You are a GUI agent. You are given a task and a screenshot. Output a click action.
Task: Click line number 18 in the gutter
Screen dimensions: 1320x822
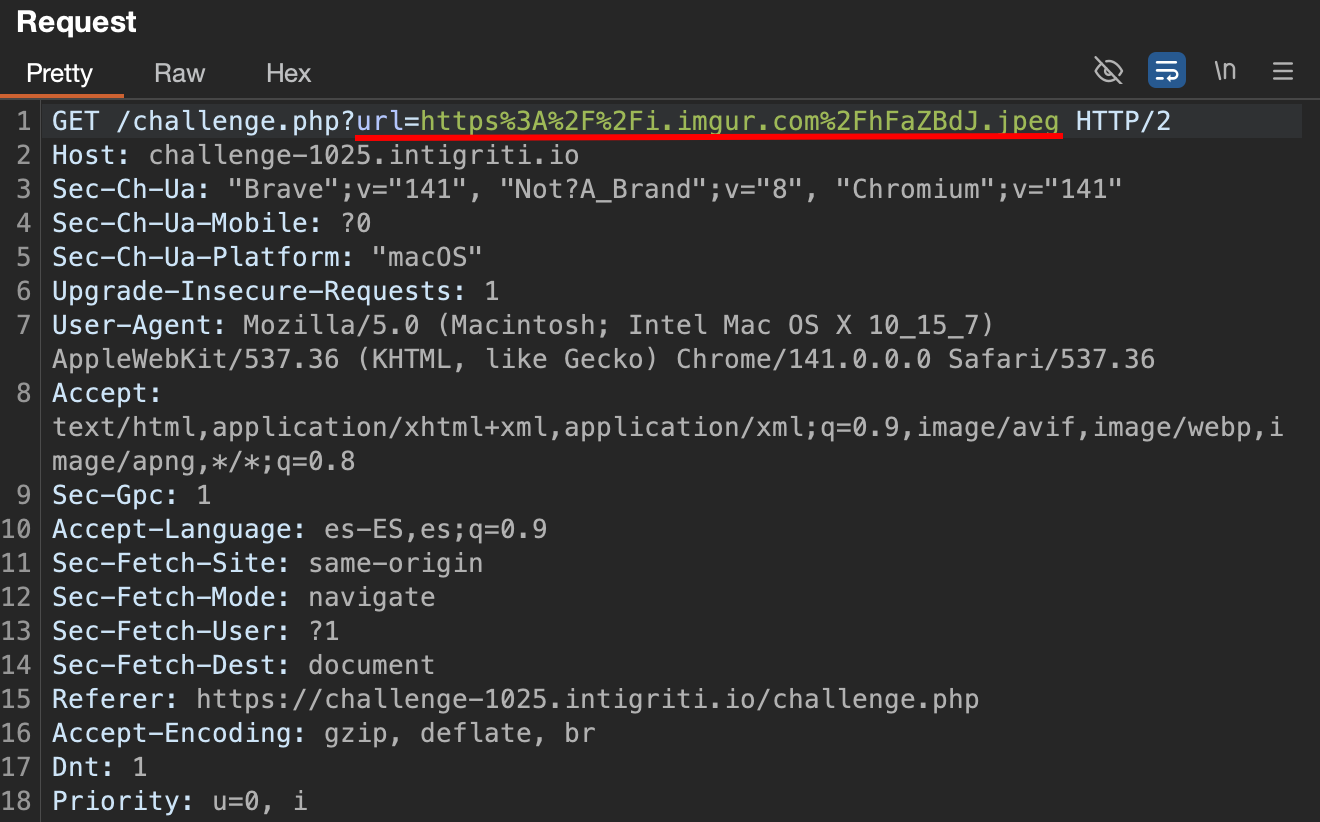(21, 801)
